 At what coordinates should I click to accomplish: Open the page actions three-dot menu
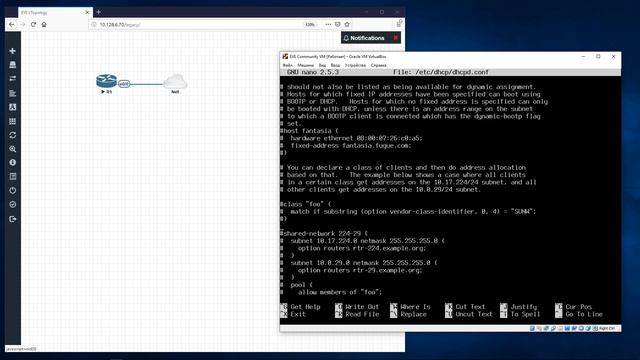[x=328, y=24]
